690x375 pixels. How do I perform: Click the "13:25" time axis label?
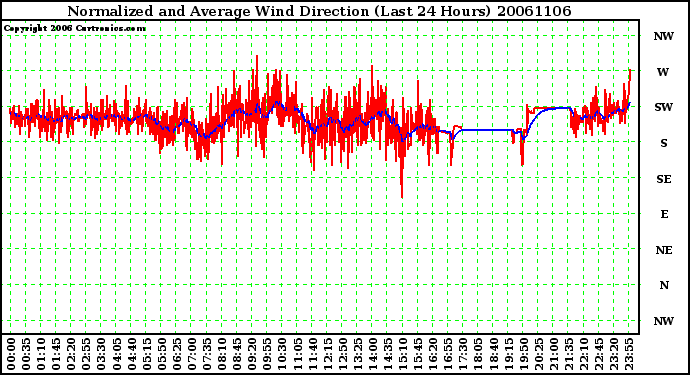[x=357, y=354]
